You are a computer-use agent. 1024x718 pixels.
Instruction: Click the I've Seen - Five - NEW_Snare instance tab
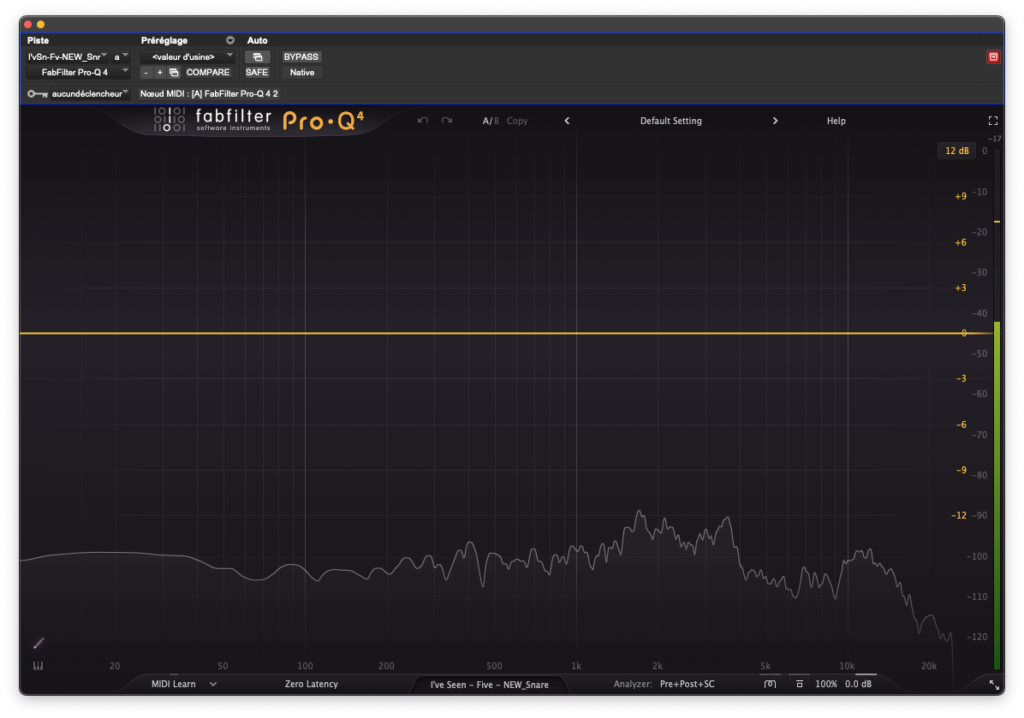point(489,685)
